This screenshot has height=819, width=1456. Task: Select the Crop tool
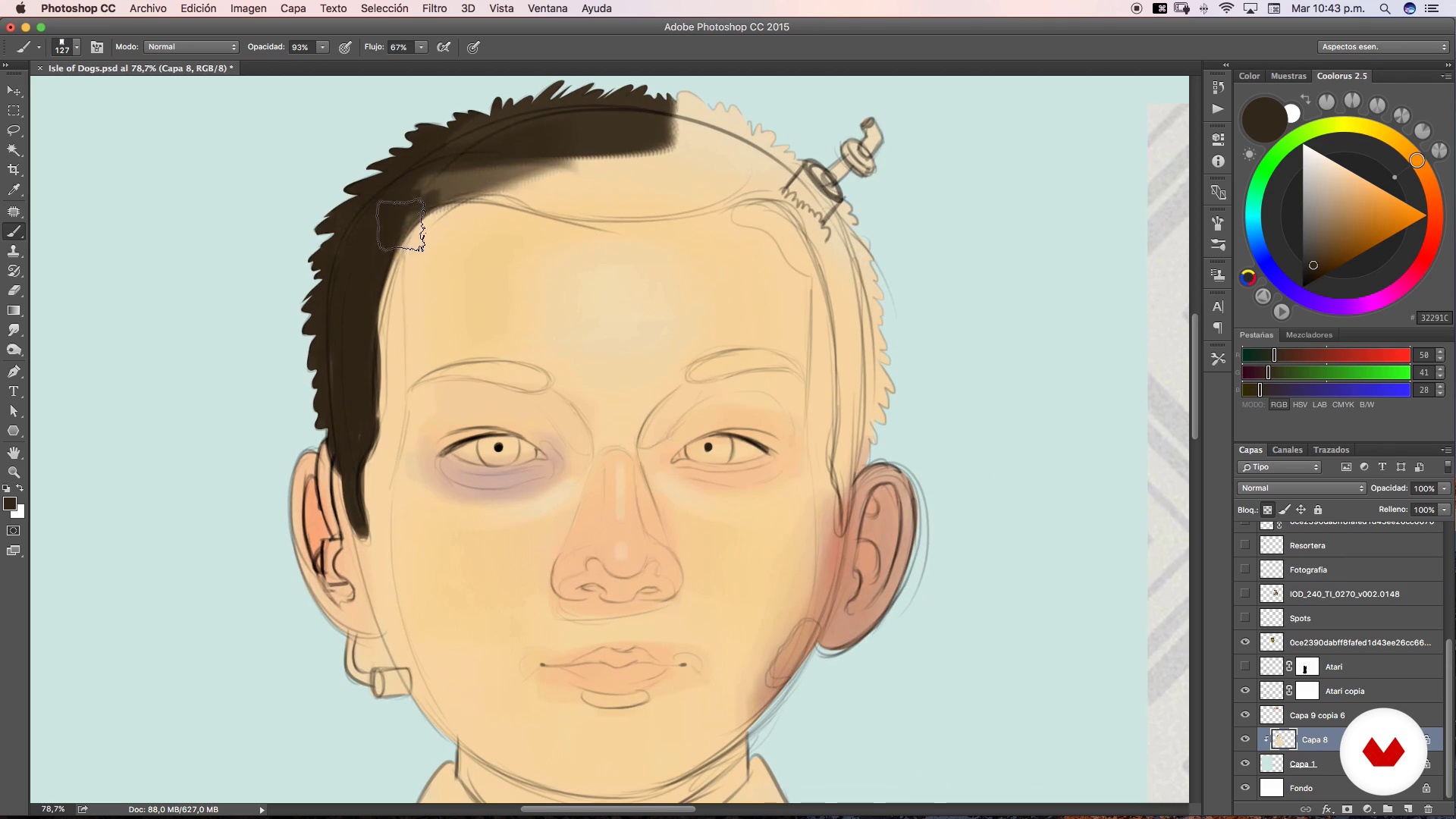point(14,170)
